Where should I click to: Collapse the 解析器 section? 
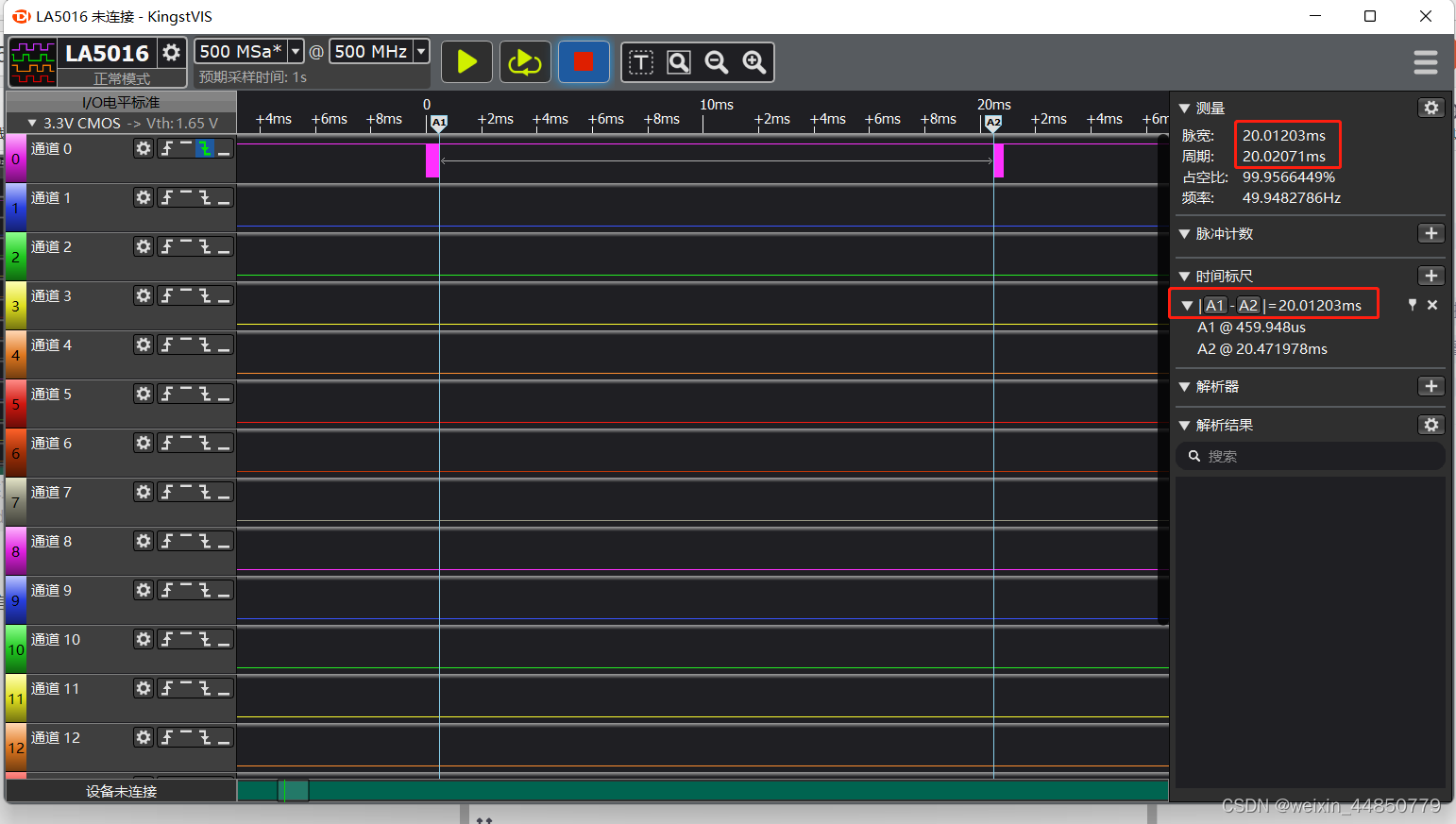click(1184, 386)
